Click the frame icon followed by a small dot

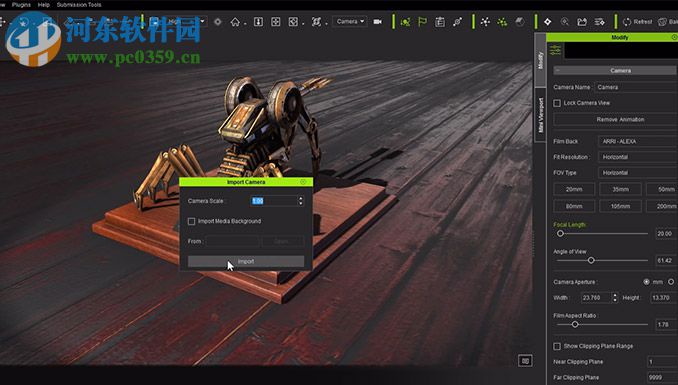click(293, 22)
